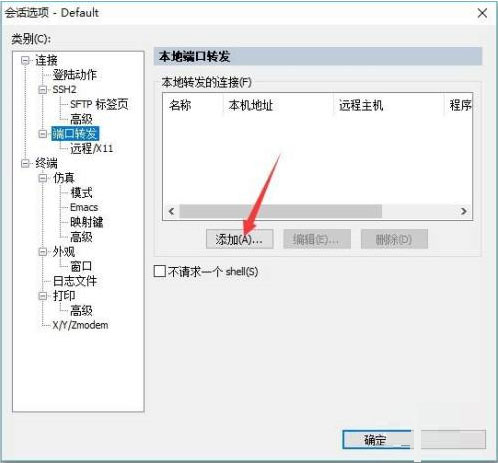
Task: Open the Emacs settings category
Action: (84, 207)
